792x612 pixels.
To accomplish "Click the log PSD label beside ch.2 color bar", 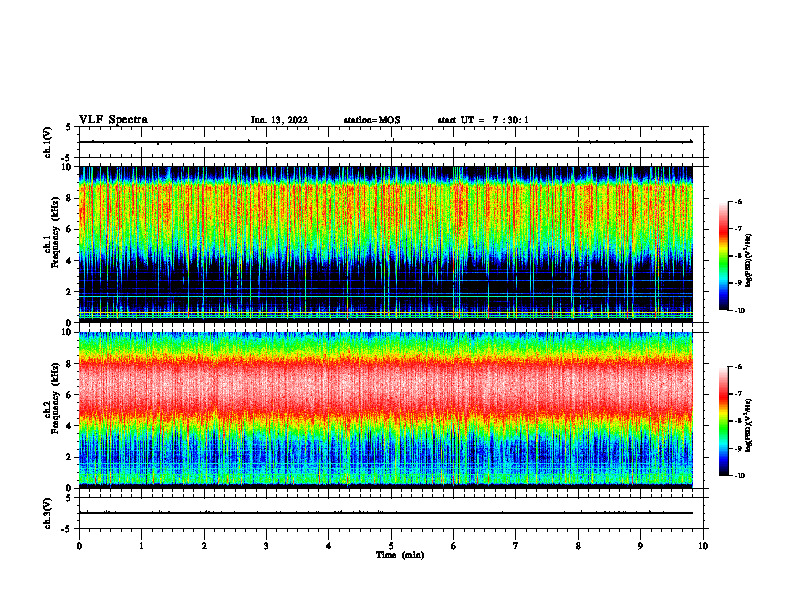I will [749, 425].
